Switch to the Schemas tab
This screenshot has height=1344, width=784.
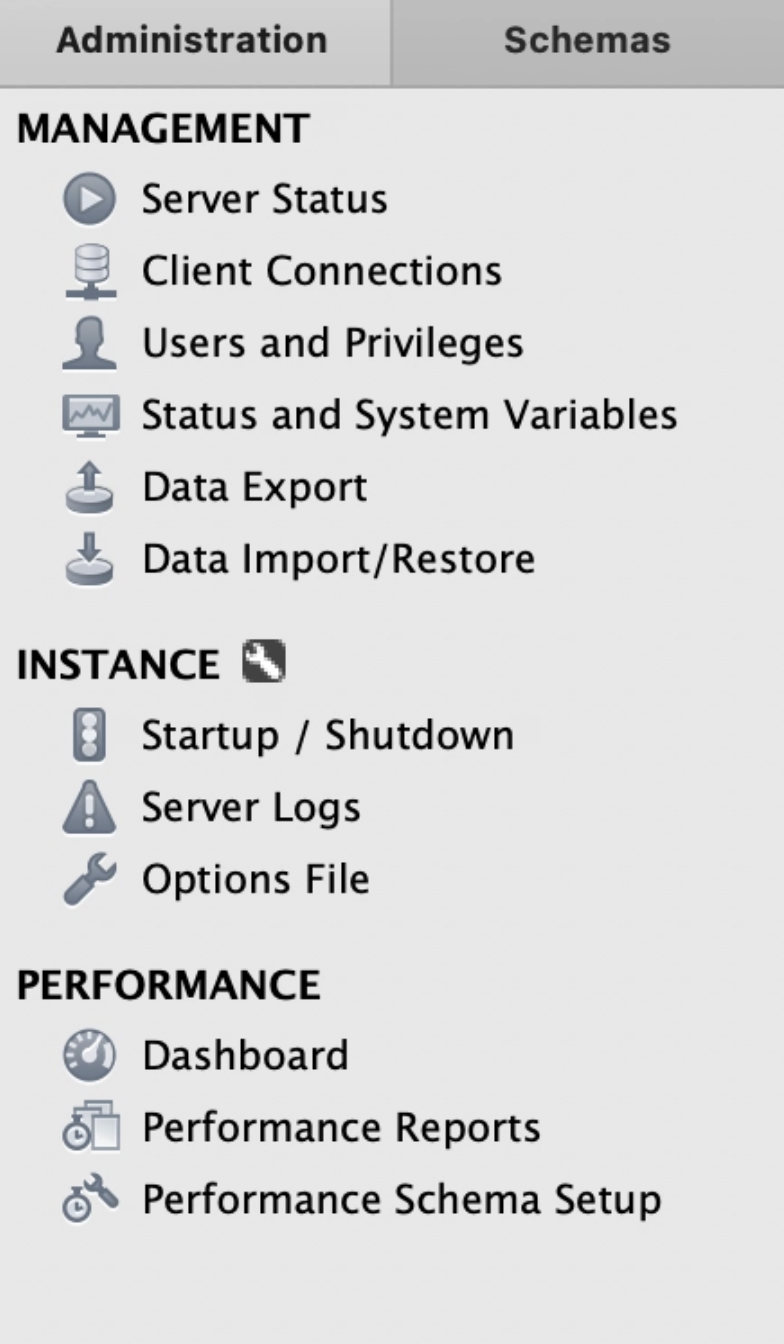(587, 41)
